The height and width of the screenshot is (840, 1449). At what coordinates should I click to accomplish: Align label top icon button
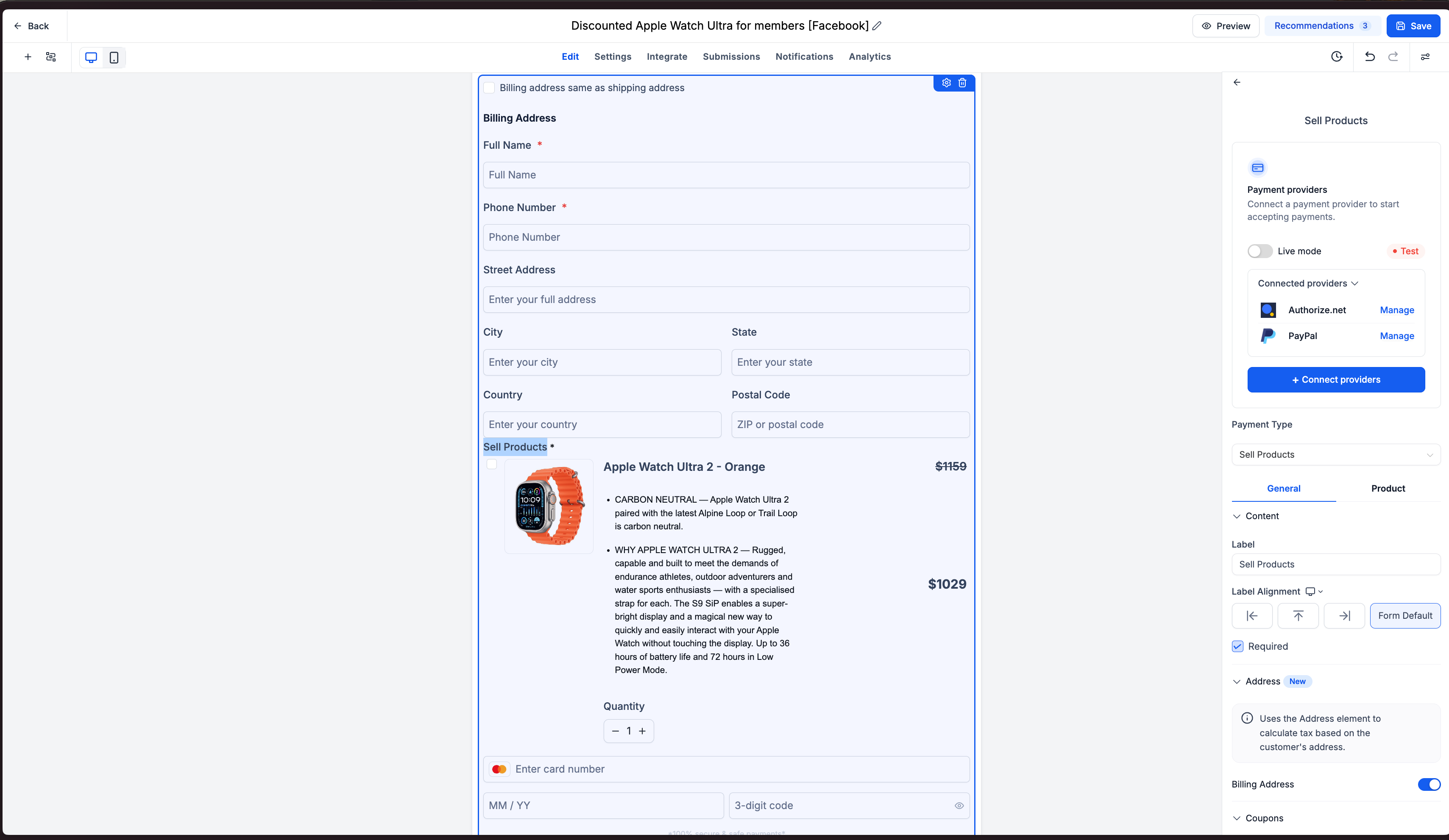pos(1298,616)
